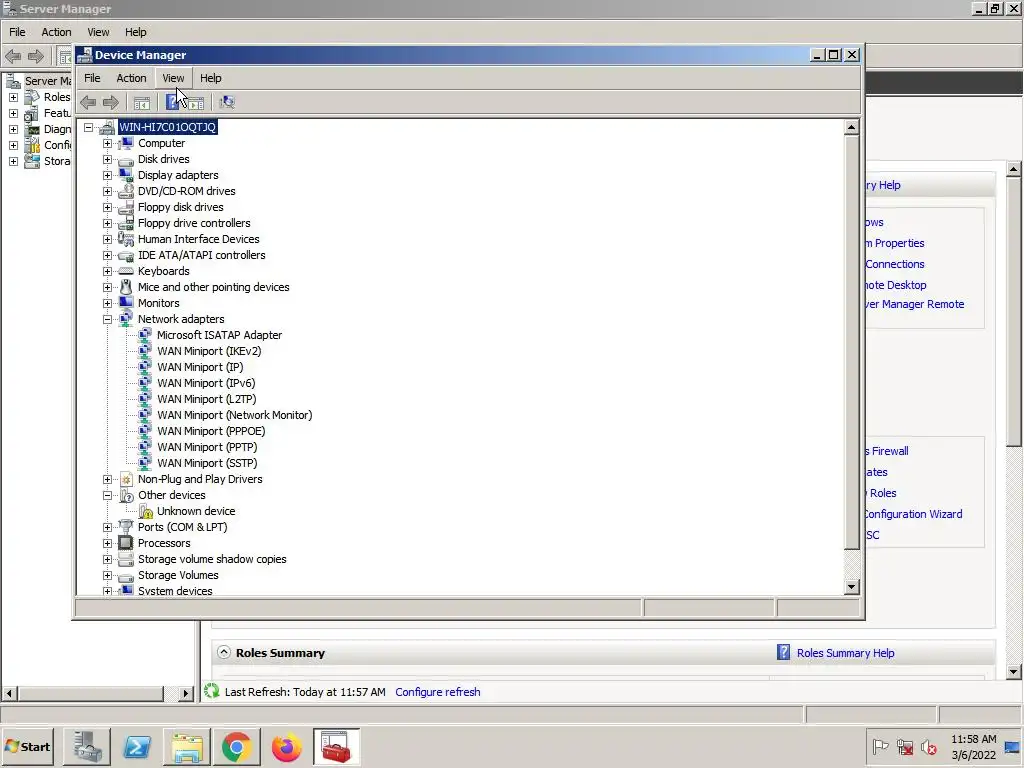
Task: Click the taskbar clock showing 11:58 AM
Action: [973, 747]
